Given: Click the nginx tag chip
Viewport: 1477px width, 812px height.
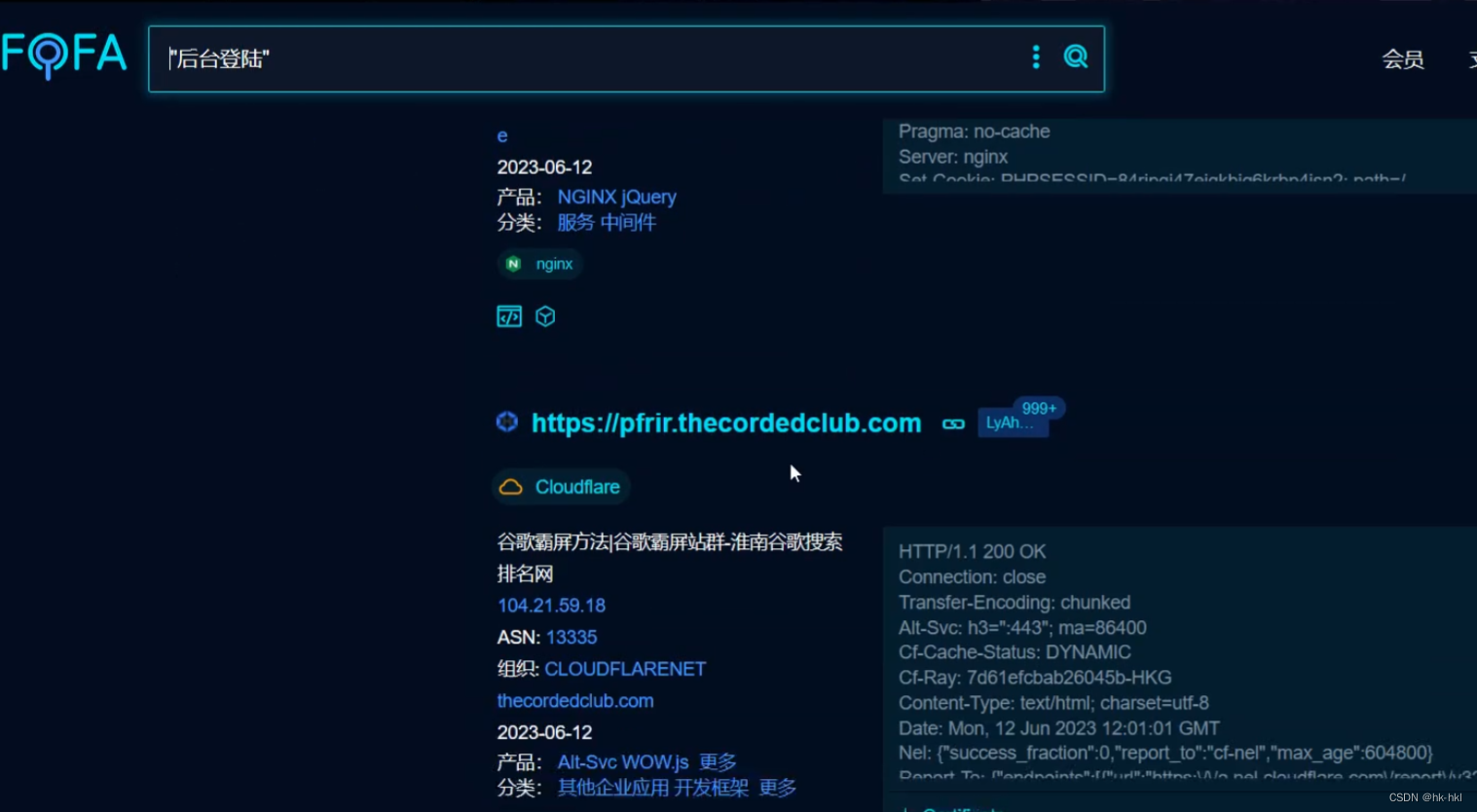Looking at the screenshot, I should click(x=540, y=264).
